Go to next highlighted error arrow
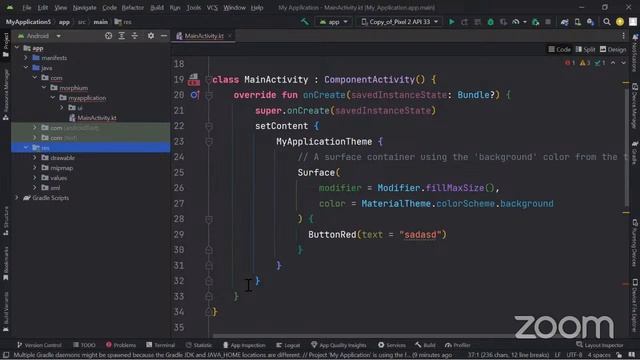The image size is (640, 360). pos(624,63)
